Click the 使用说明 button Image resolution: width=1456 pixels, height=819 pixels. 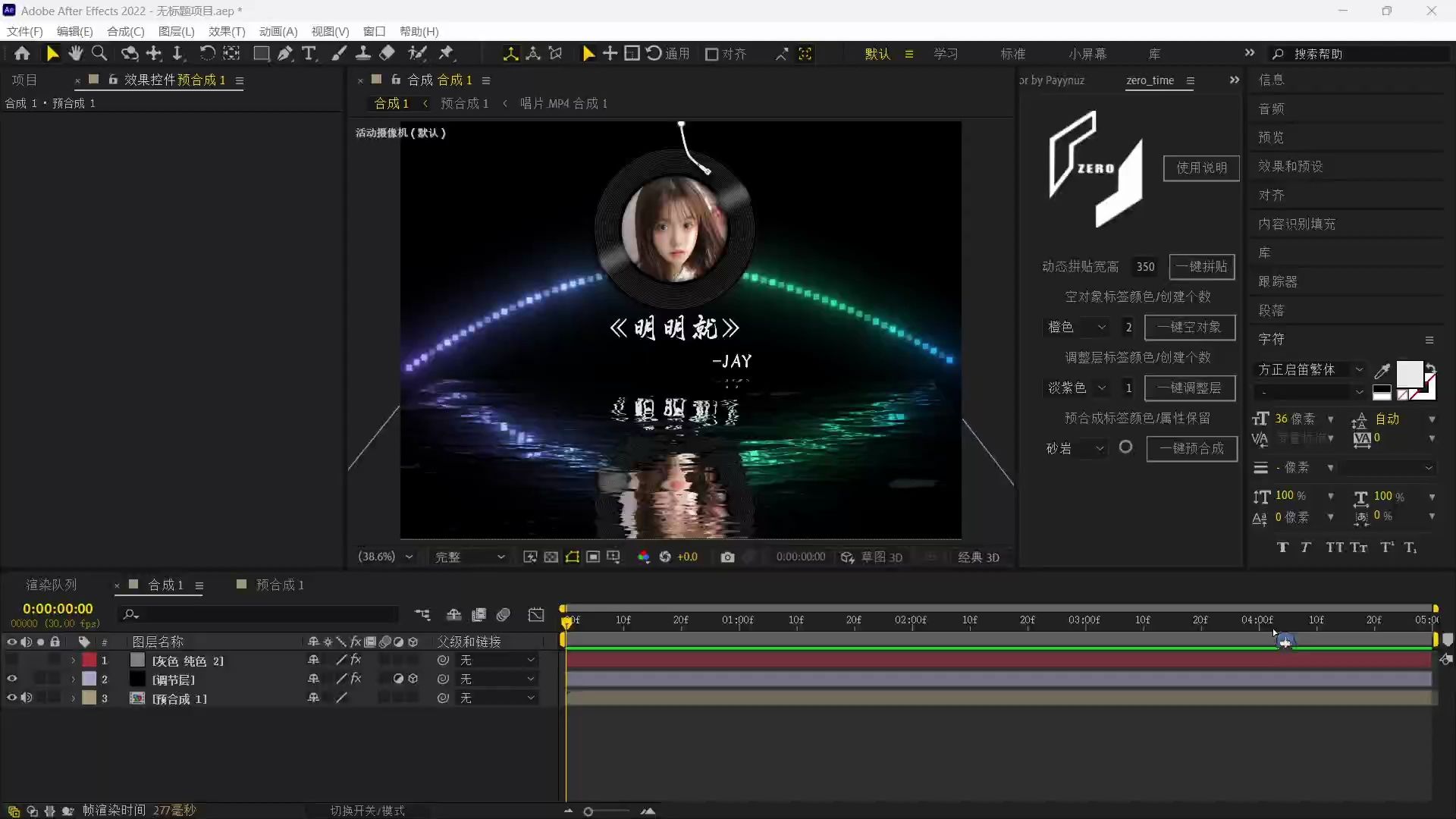(x=1201, y=168)
